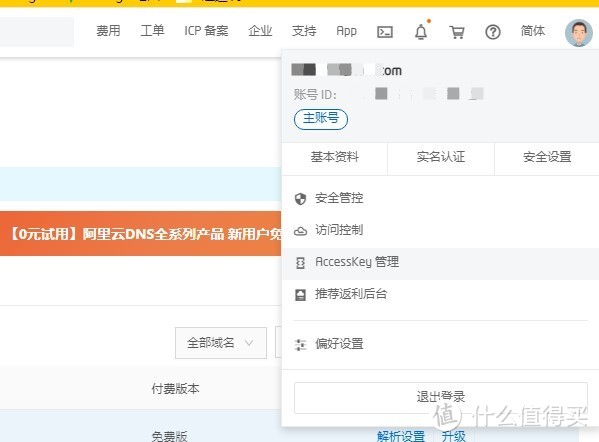Select 安全管控 from account menu
The height and width of the screenshot is (442, 599).
coord(440,198)
